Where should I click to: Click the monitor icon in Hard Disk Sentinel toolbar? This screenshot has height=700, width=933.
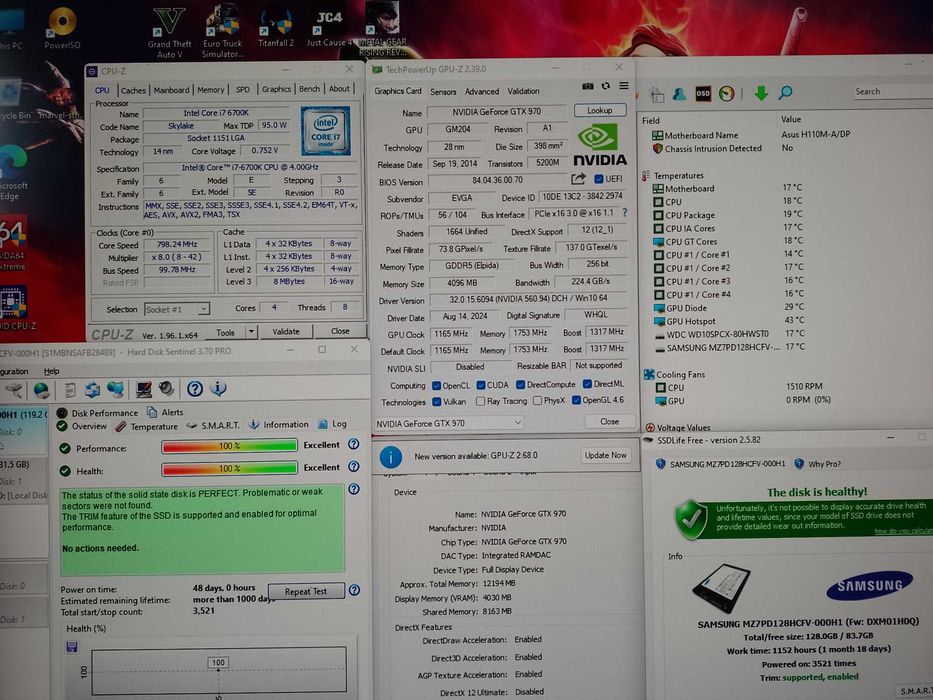point(143,389)
